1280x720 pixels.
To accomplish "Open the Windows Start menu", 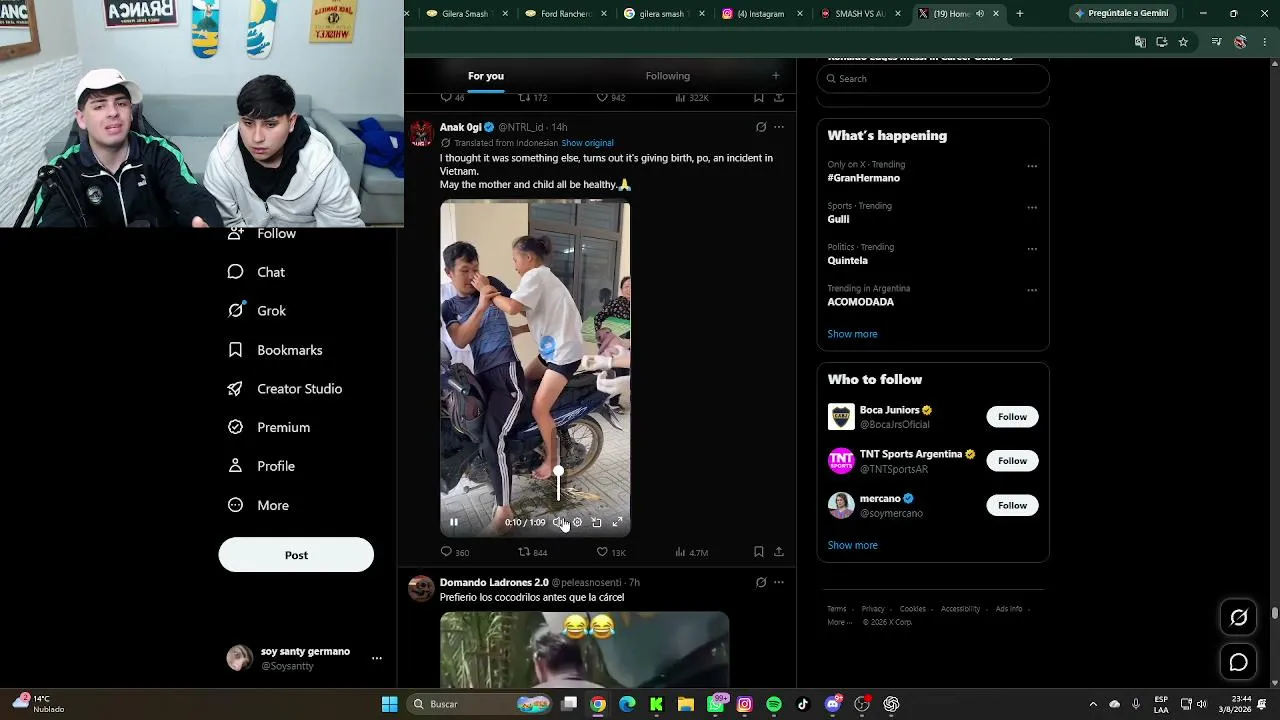I will coord(390,704).
